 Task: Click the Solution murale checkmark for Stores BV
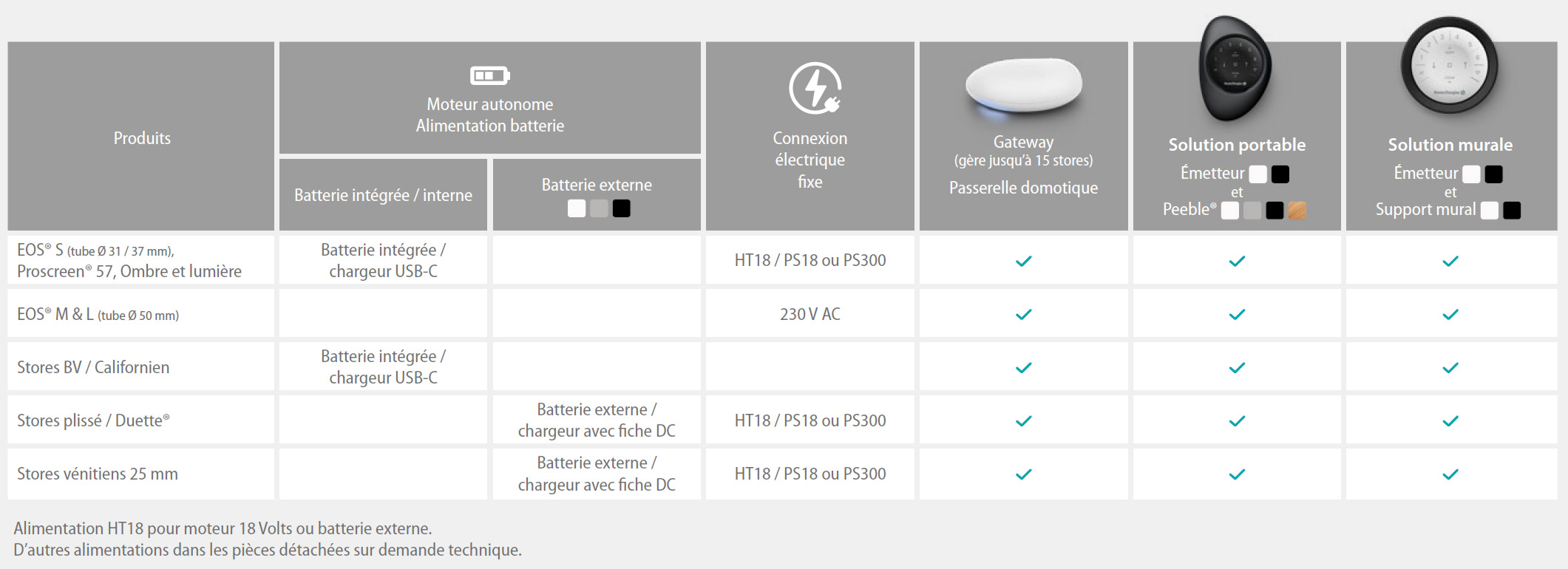coord(1450,367)
